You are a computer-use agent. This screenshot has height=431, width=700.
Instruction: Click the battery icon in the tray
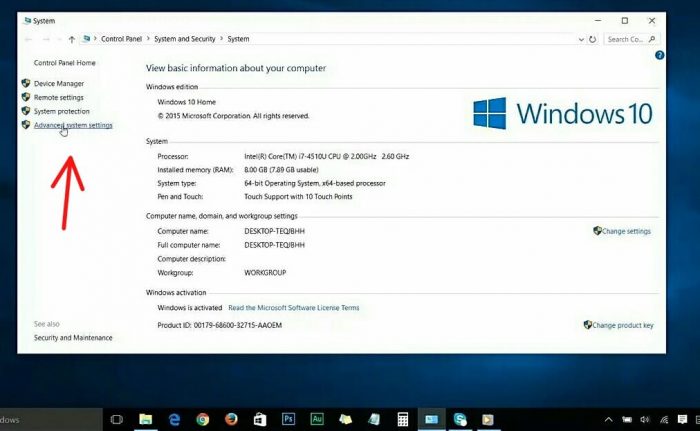tap(627, 419)
